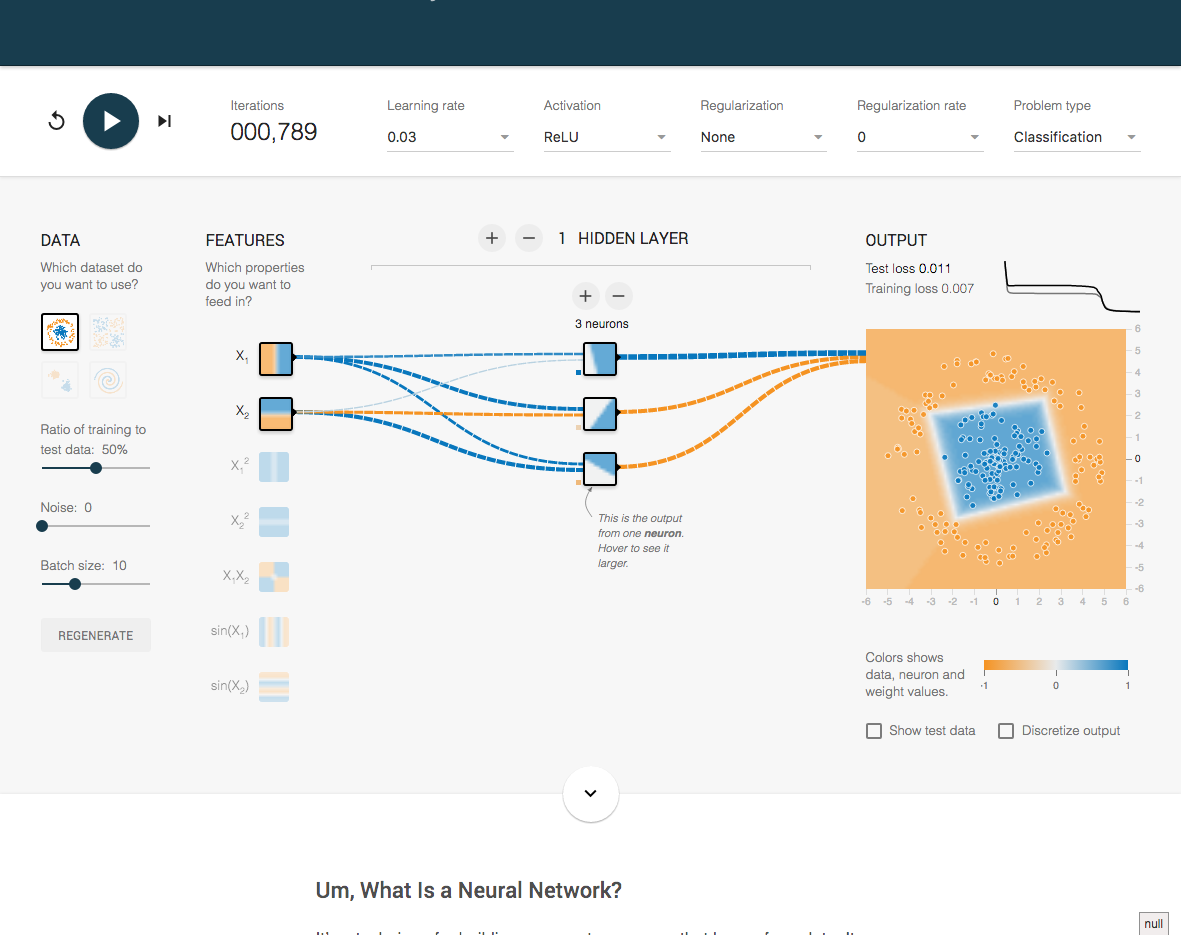
Task: Remove a hidden layer with minus icon
Action: coord(529,238)
